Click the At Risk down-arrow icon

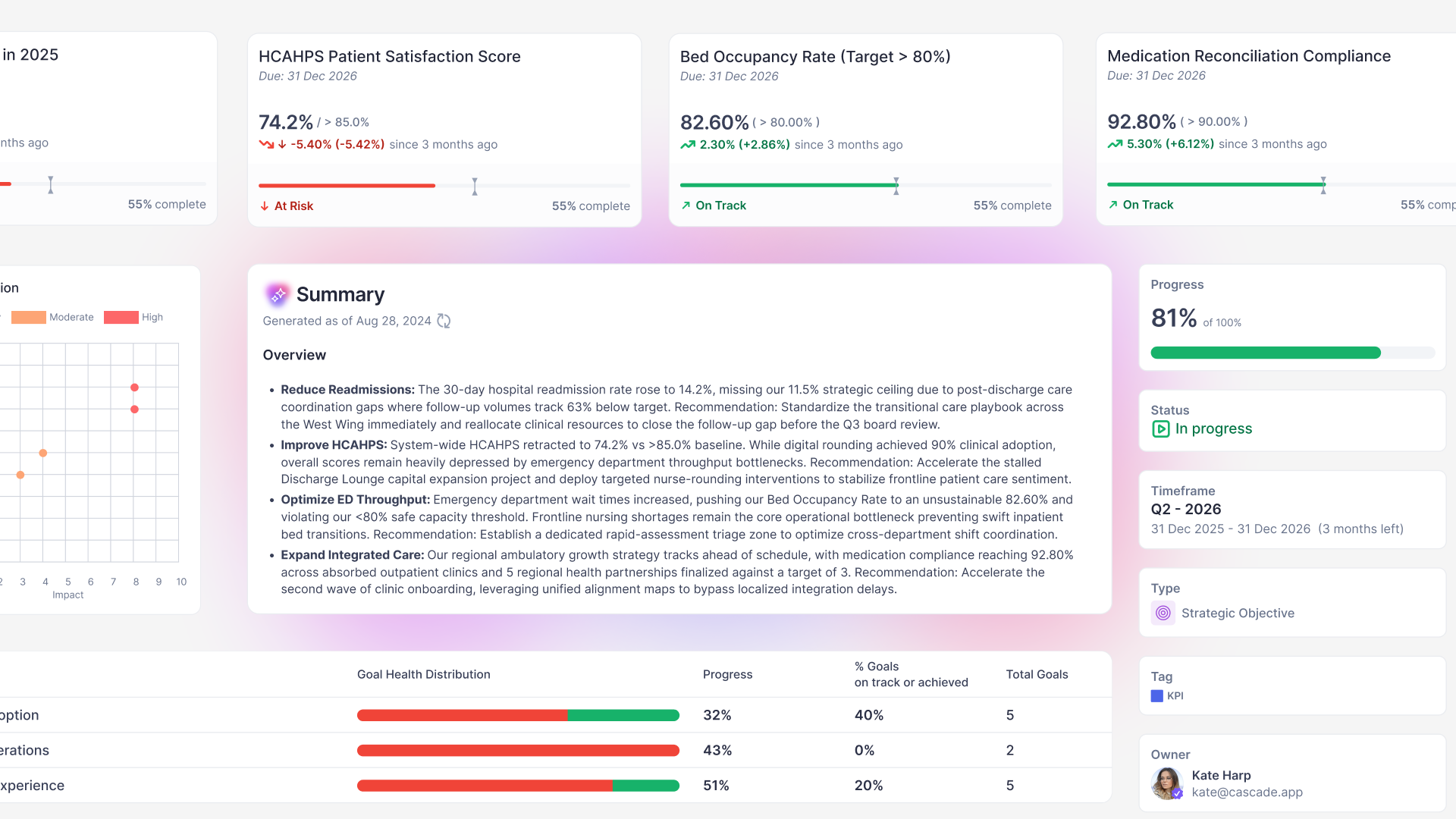[265, 206]
